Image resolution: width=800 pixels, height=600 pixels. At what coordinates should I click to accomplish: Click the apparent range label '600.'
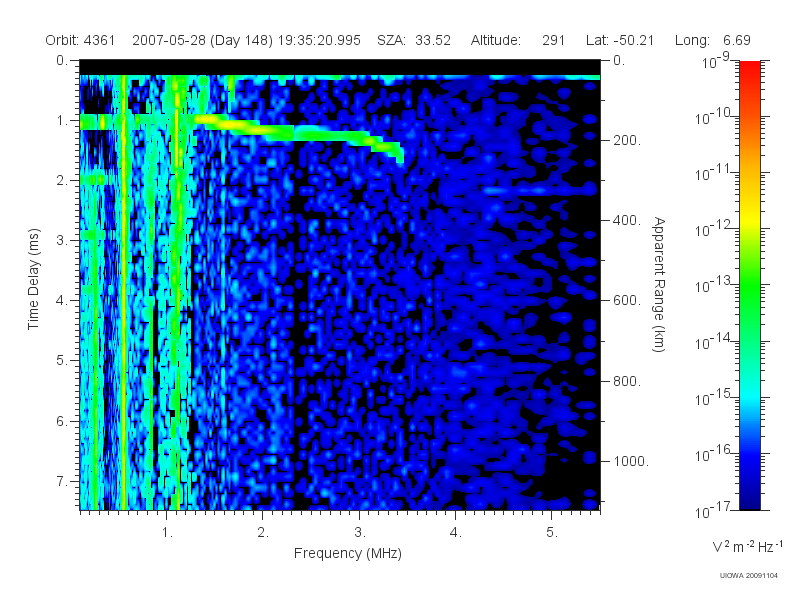click(627, 301)
